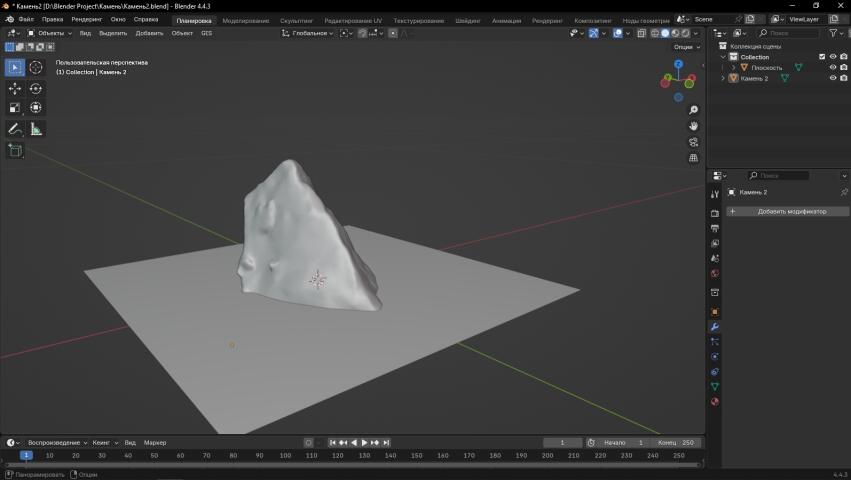Image resolution: width=851 pixels, height=480 pixels.
Task: Hide Плоскость object with eye icon
Action: [x=833, y=67]
